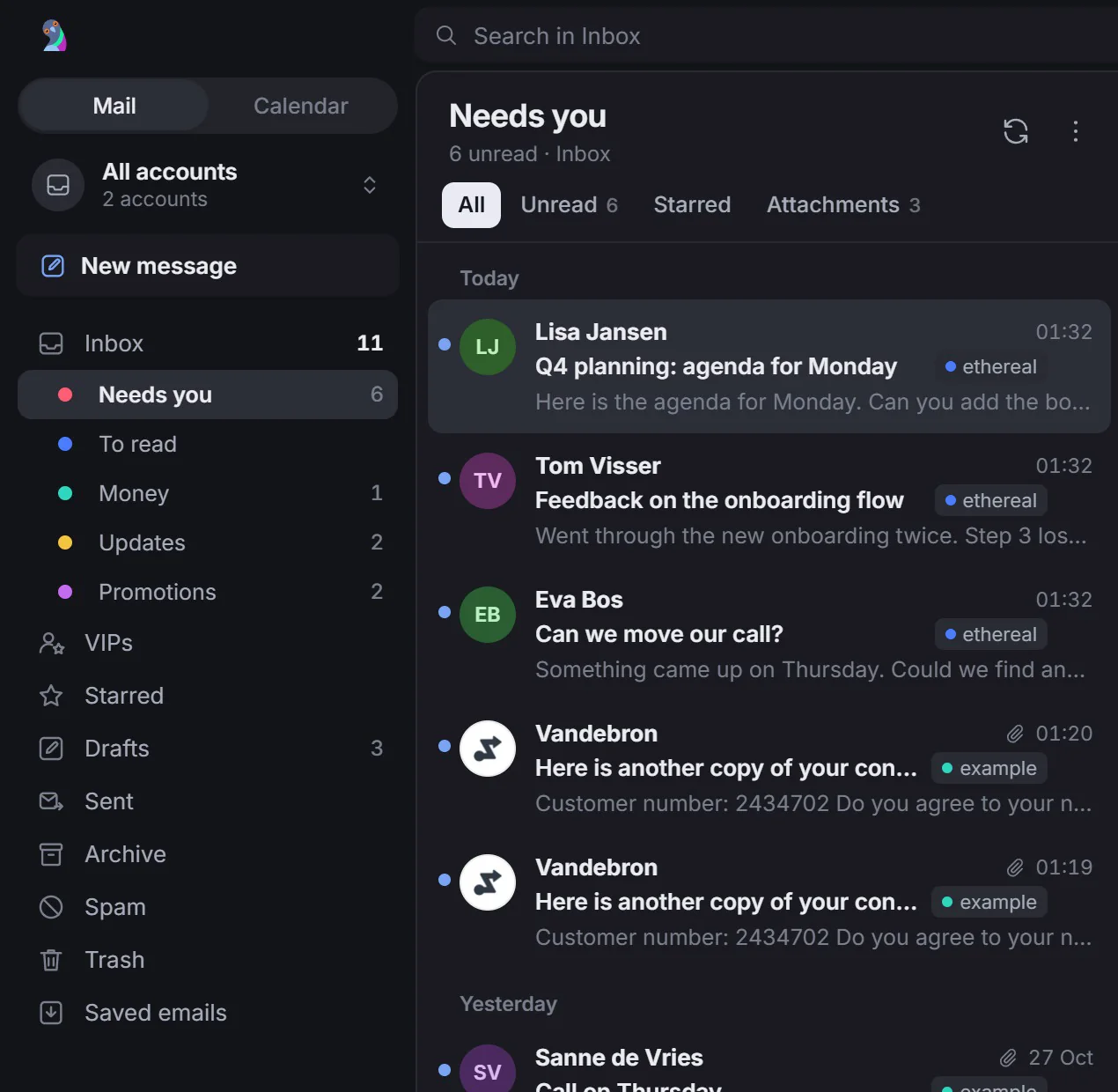Click attachment paperclip on 01:20 Vandebron email
1118x1092 pixels.
point(1015,734)
